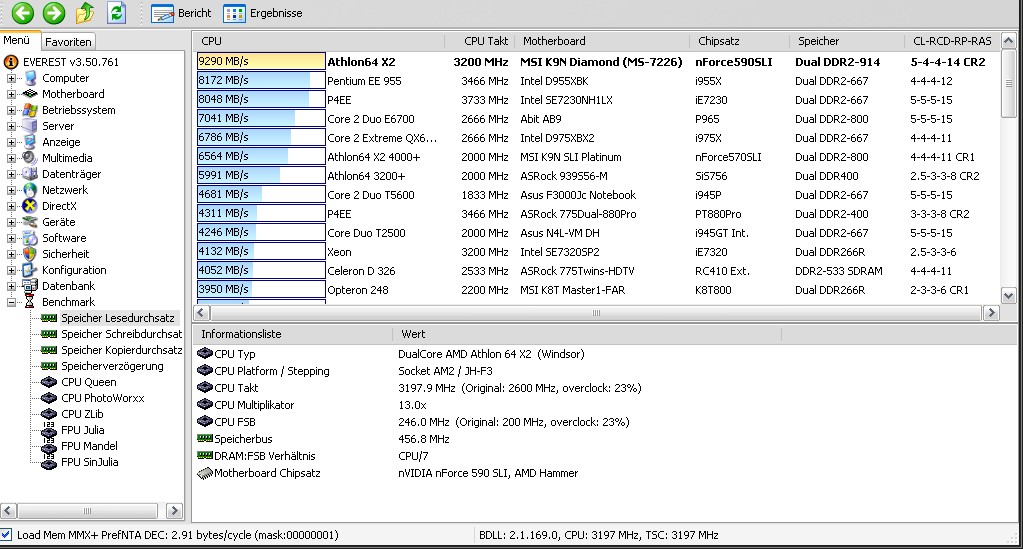Select Speicher Lesedurchsatz benchmark
Image resolution: width=1023 pixels, height=549 pixels.
click(117, 319)
